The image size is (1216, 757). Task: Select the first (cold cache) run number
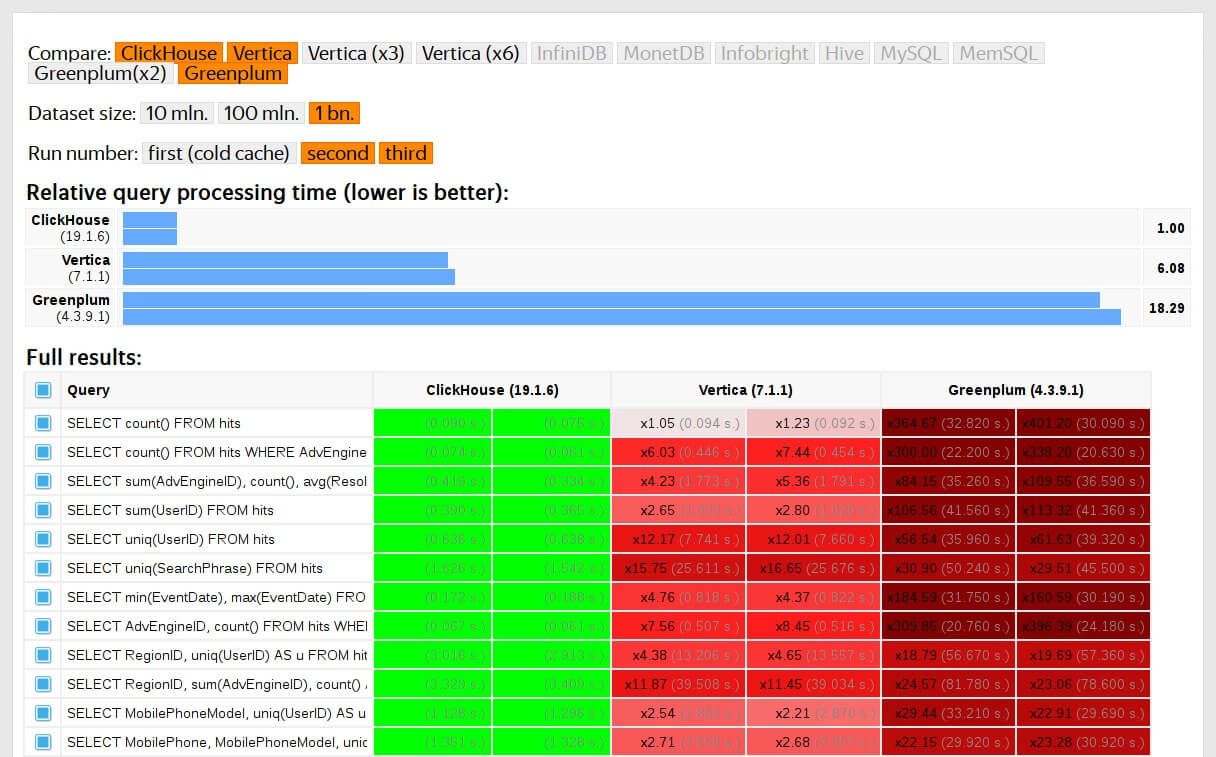[x=218, y=153]
